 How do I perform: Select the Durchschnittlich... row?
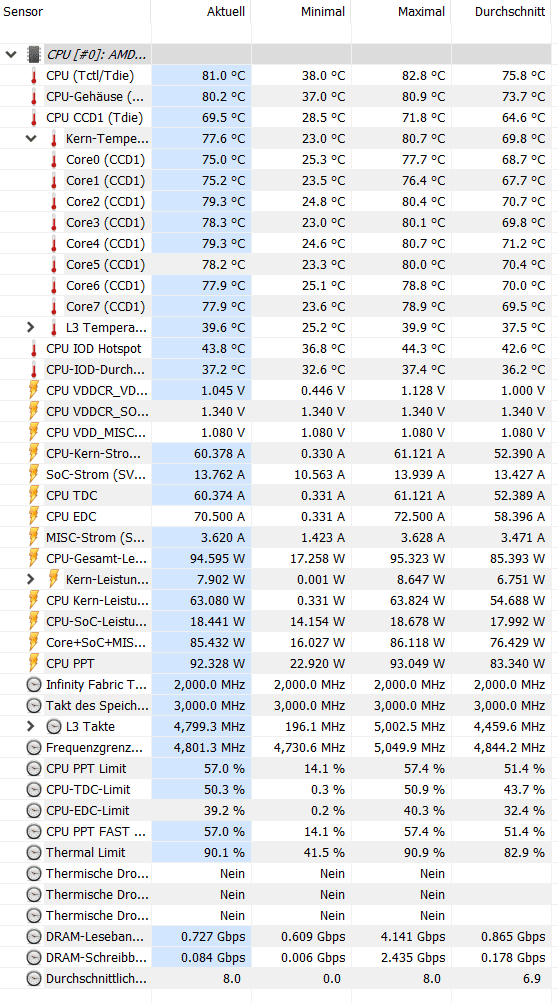pyautogui.click(x=275, y=979)
